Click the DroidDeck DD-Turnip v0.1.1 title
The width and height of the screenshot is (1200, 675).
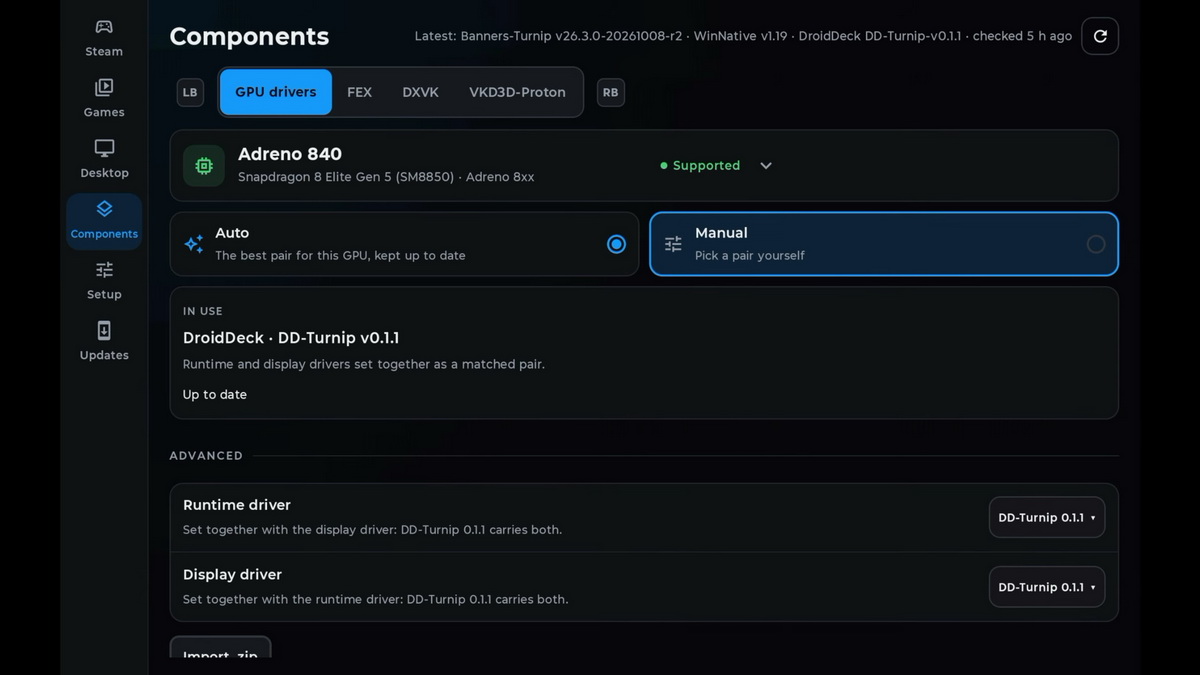pos(291,338)
